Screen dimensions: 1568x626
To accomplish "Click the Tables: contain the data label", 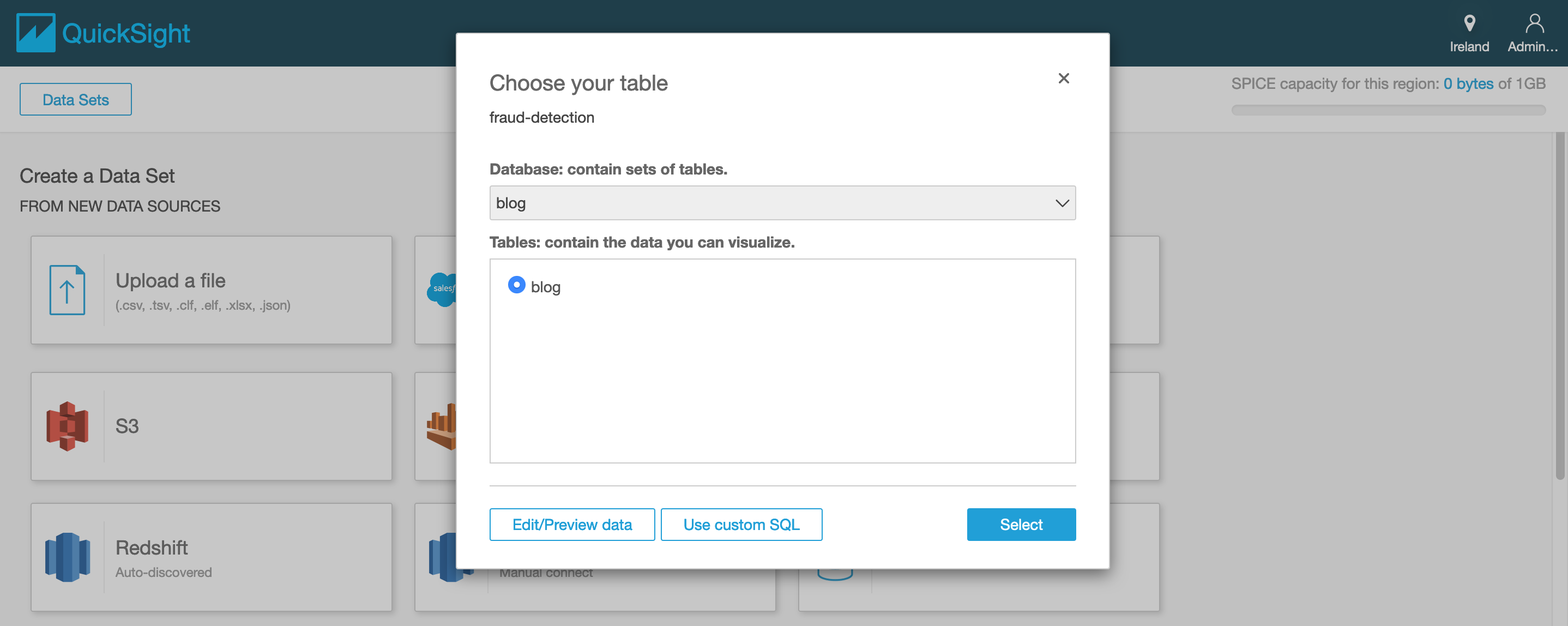I will [642, 242].
